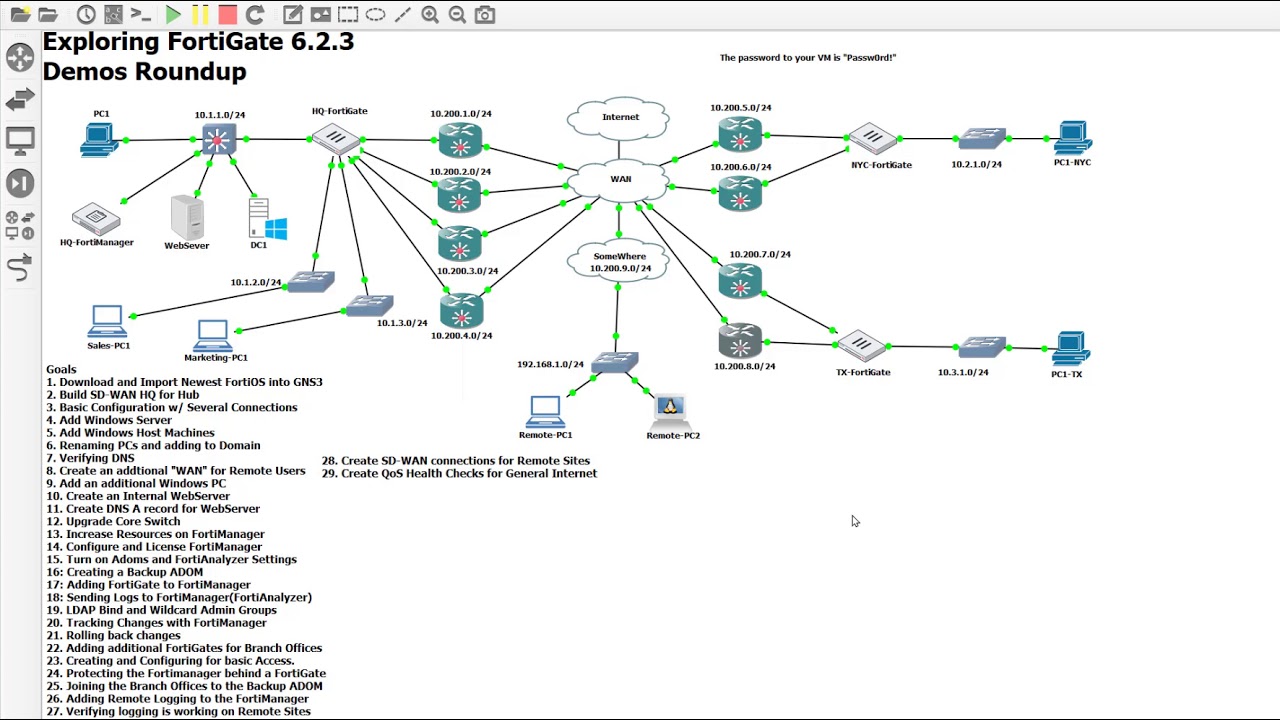This screenshot has width=1280, height=720.
Task: Stop all nodes with red square button
Action: (x=227, y=15)
